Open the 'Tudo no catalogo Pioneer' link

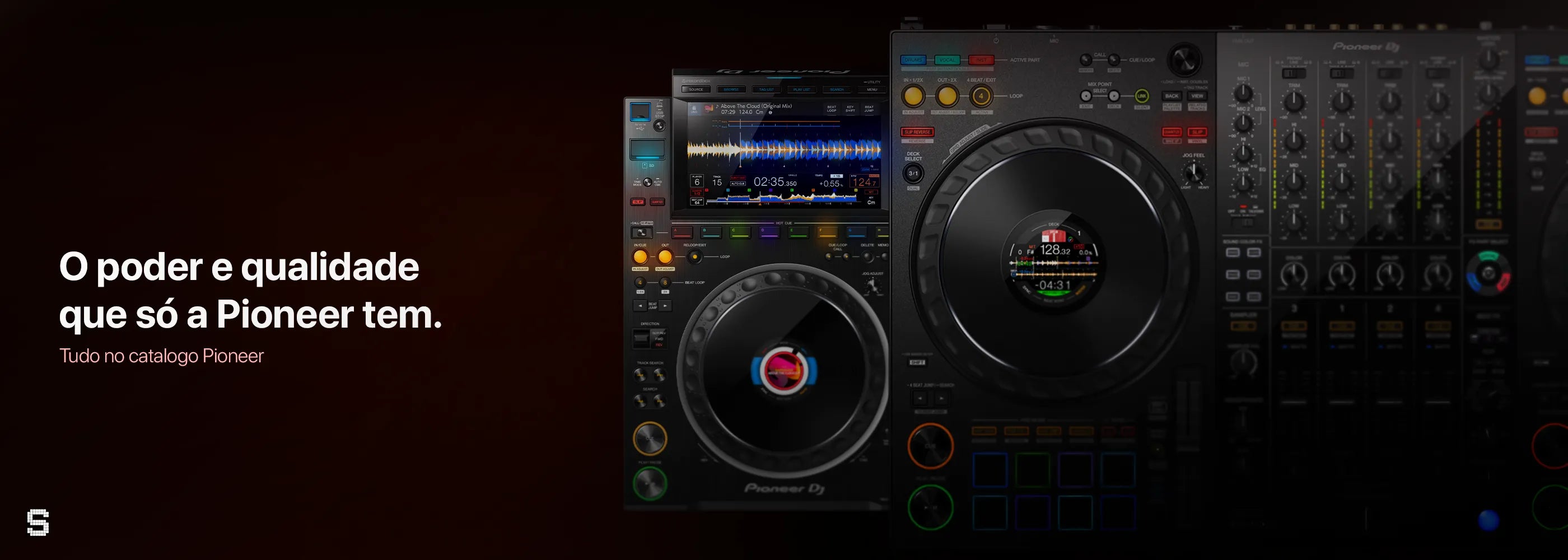161,356
